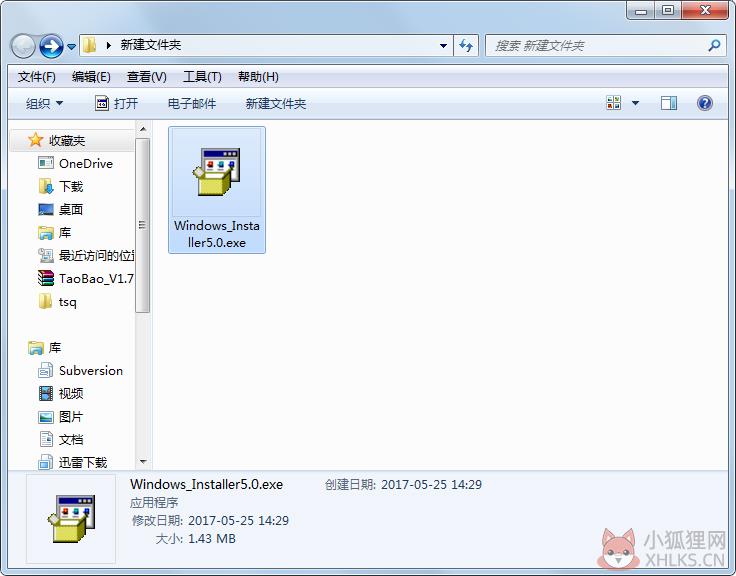Click the installer preview thumbnail in details pane

[71, 519]
